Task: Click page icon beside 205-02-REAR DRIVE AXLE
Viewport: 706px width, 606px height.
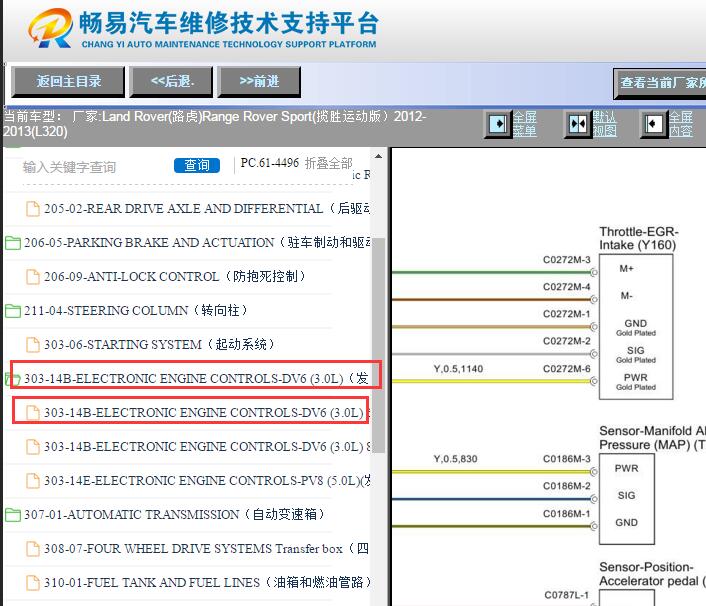Action: pos(32,209)
